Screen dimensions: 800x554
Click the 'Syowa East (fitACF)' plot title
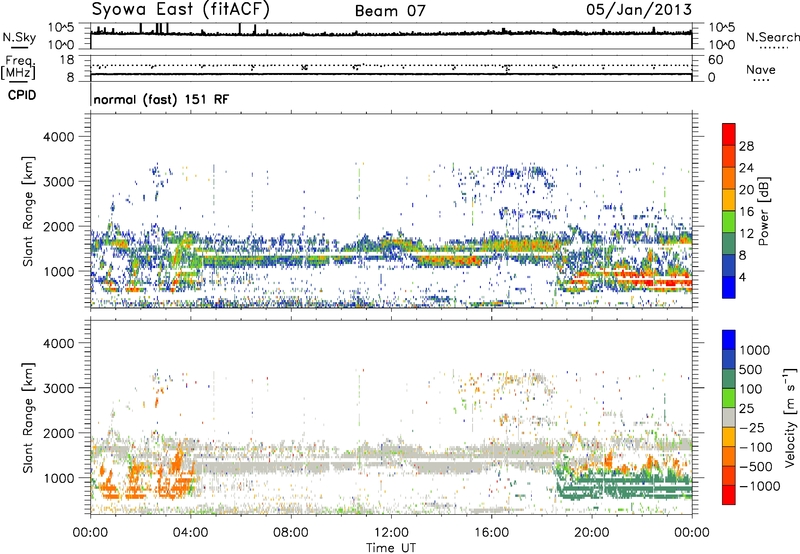[x=181, y=9]
